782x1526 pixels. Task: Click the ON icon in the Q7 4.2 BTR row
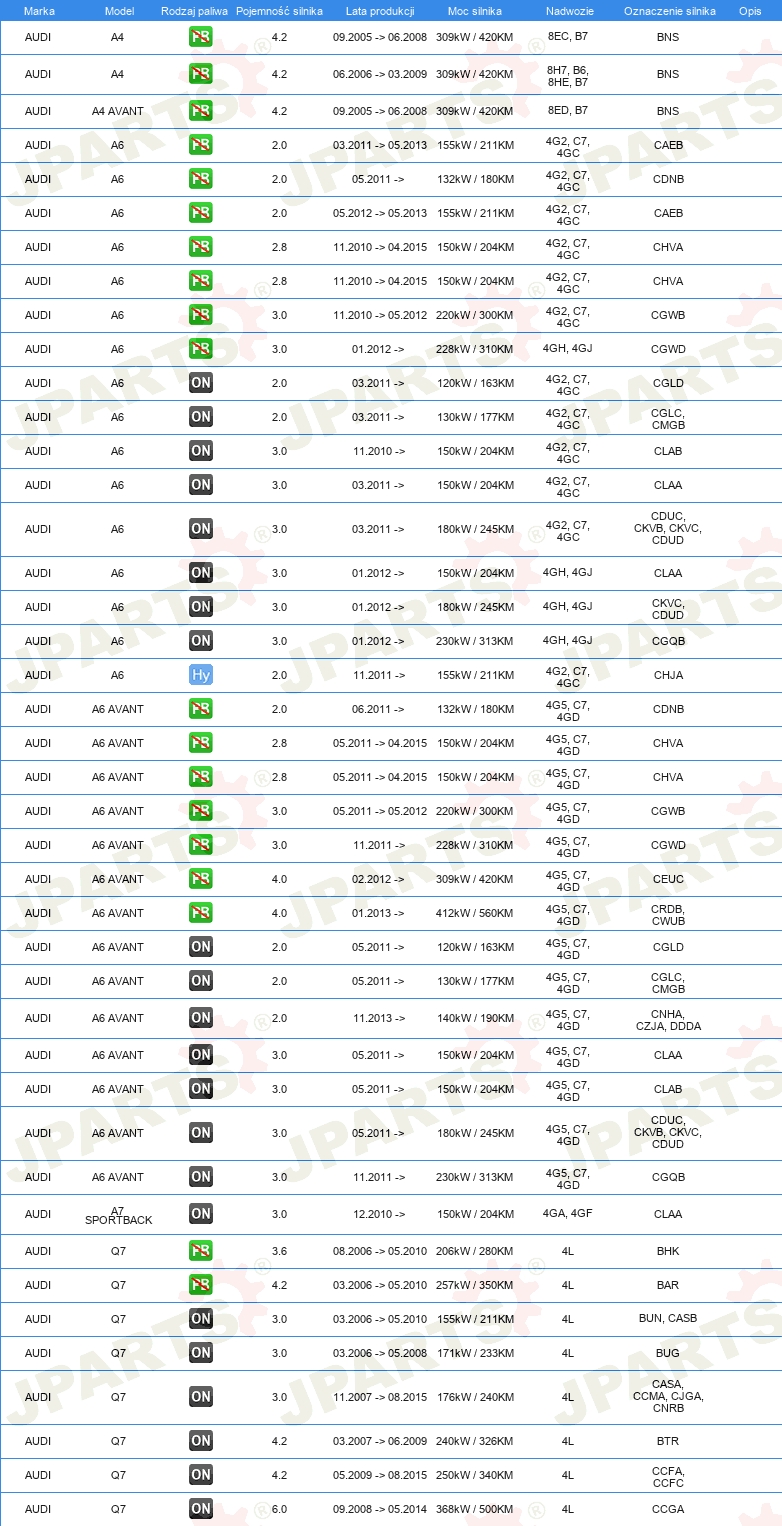tap(201, 1441)
